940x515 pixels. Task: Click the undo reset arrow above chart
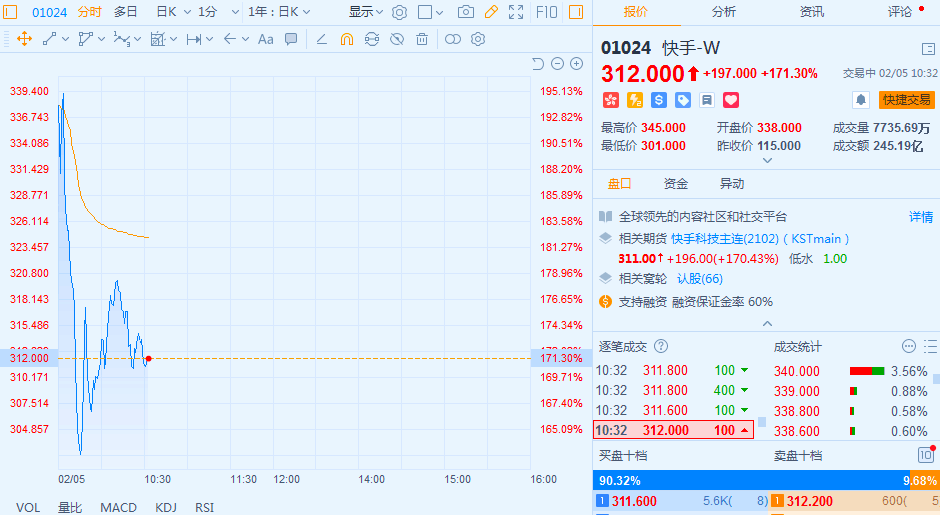(538, 64)
